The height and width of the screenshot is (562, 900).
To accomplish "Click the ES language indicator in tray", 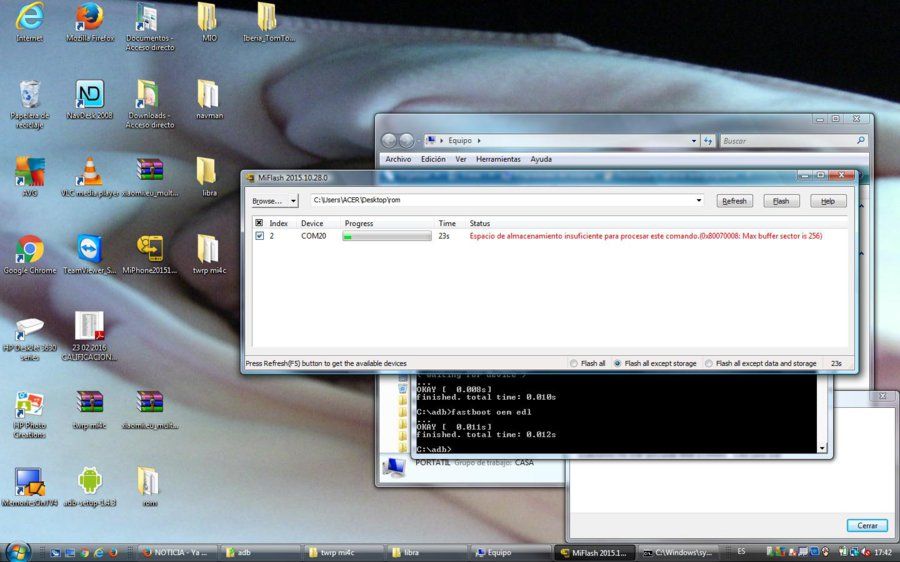I will pyautogui.click(x=741, y=552).
